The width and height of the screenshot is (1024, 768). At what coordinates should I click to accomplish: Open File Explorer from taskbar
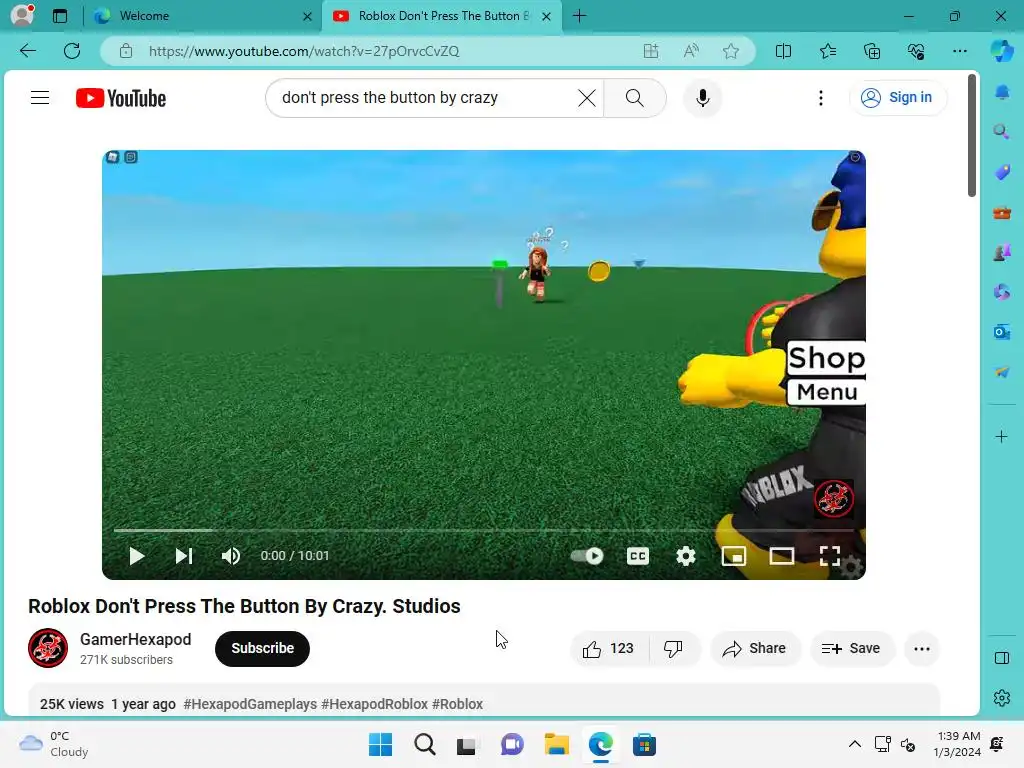point(556,744)
